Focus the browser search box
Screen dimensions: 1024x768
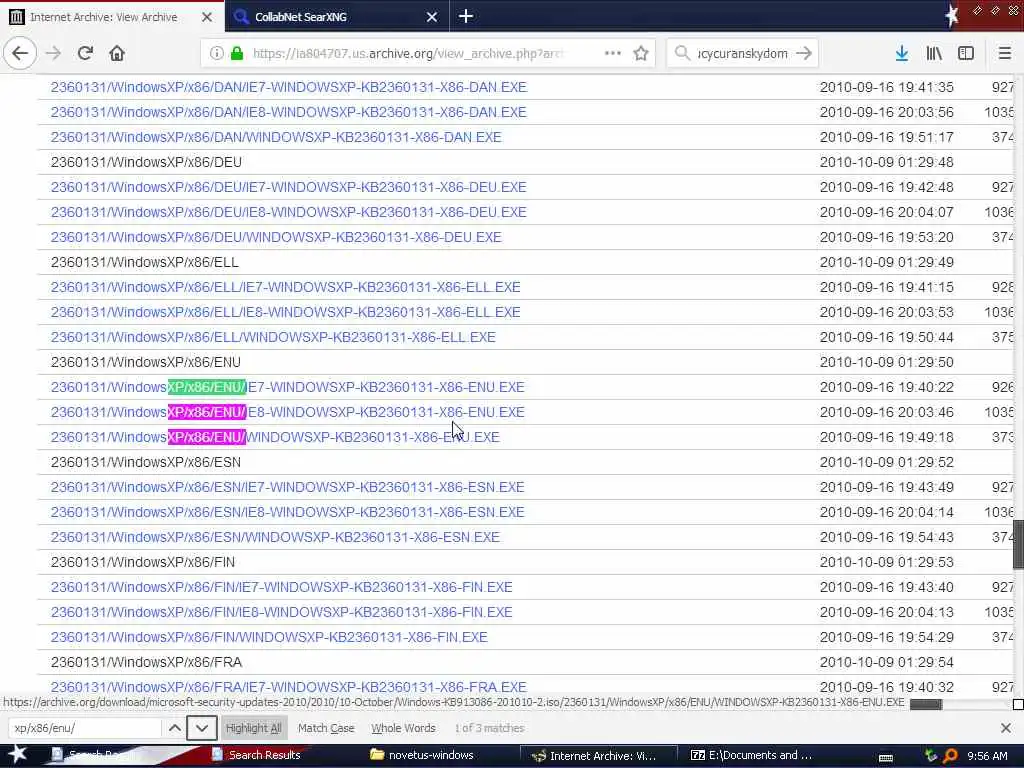coord(742,54)
